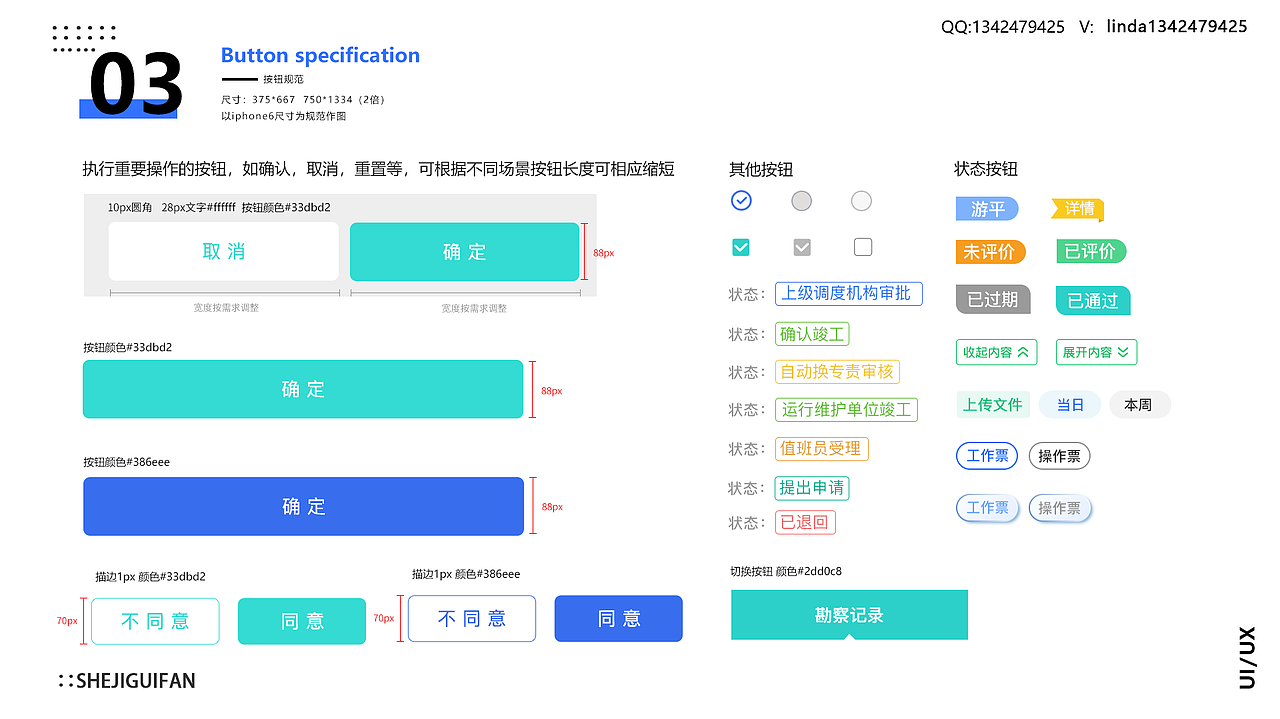Click the 上级调度机构审批 status tag

click(x=849, y=293)
